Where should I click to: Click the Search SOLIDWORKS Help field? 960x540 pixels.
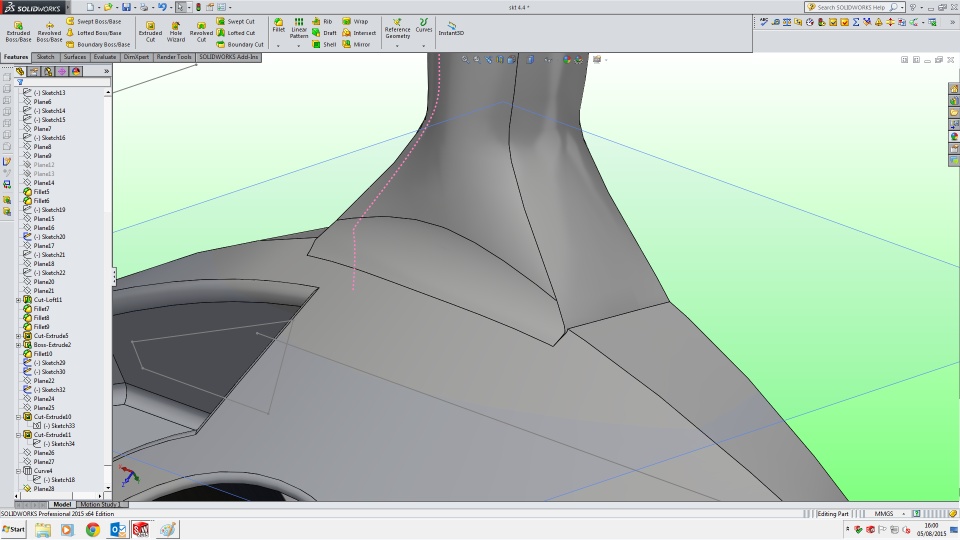point(852,7)
